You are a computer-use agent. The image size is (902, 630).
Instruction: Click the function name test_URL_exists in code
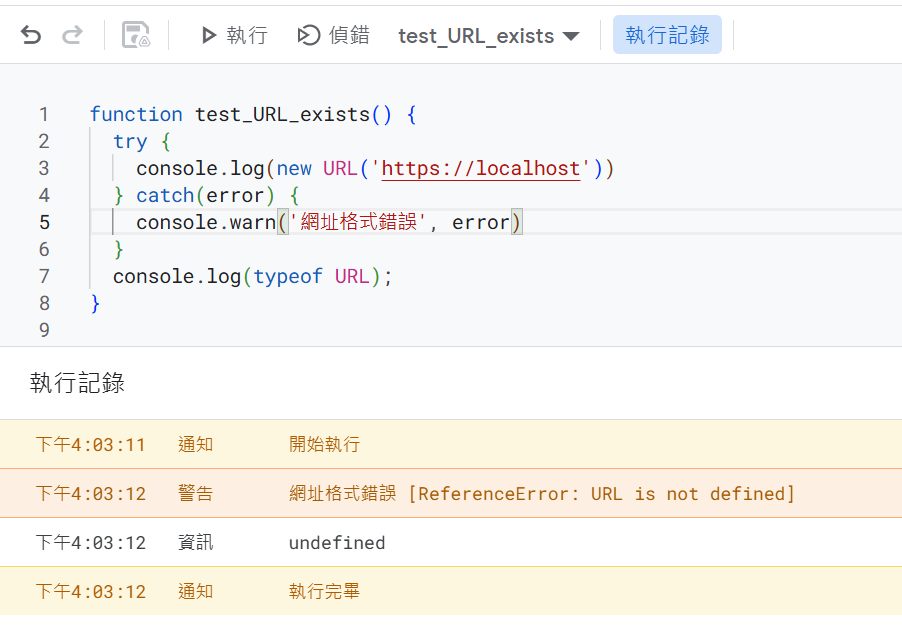[x=282, y=114]
